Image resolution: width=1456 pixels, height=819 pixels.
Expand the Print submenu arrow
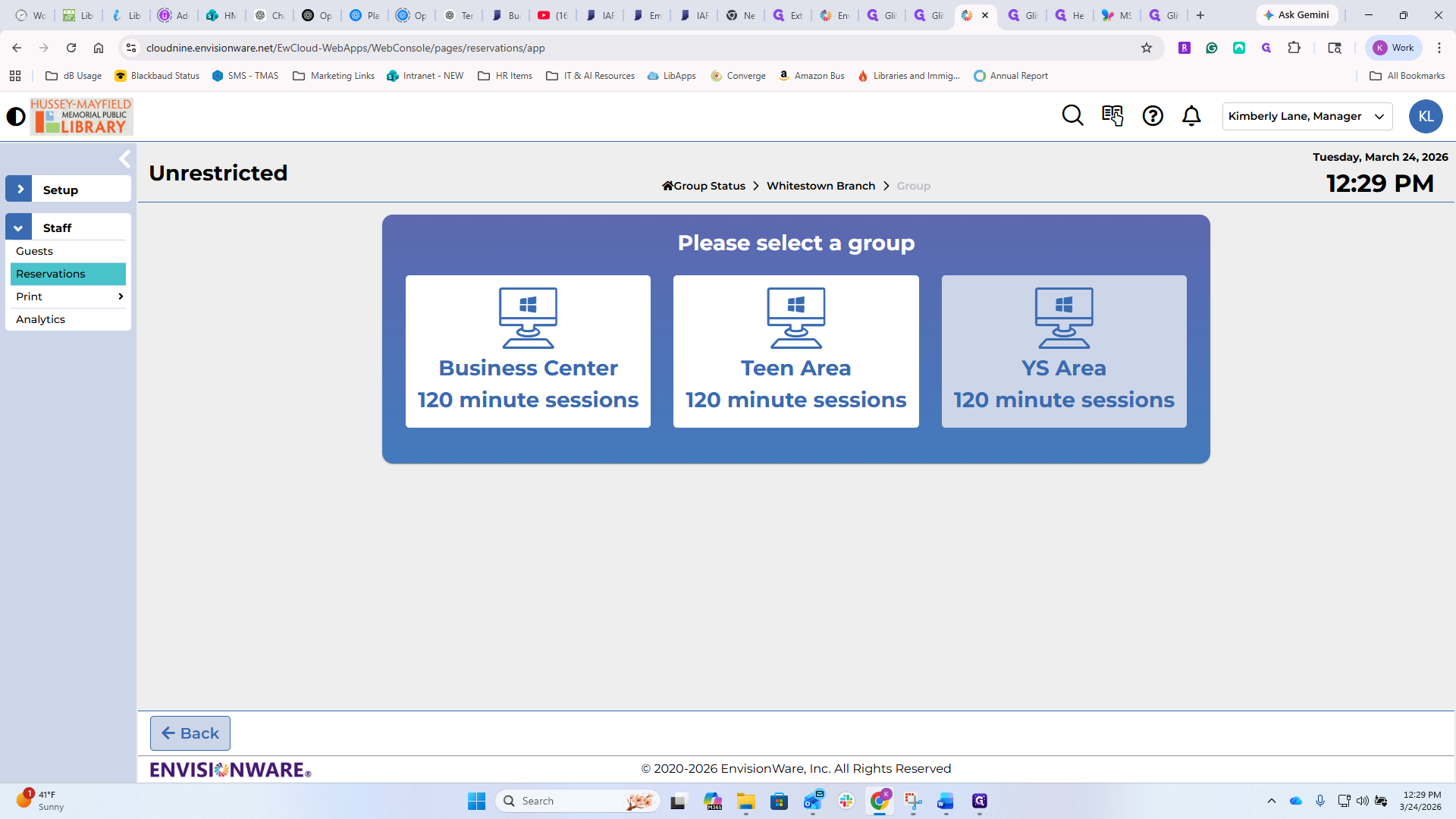pos(121,297)
